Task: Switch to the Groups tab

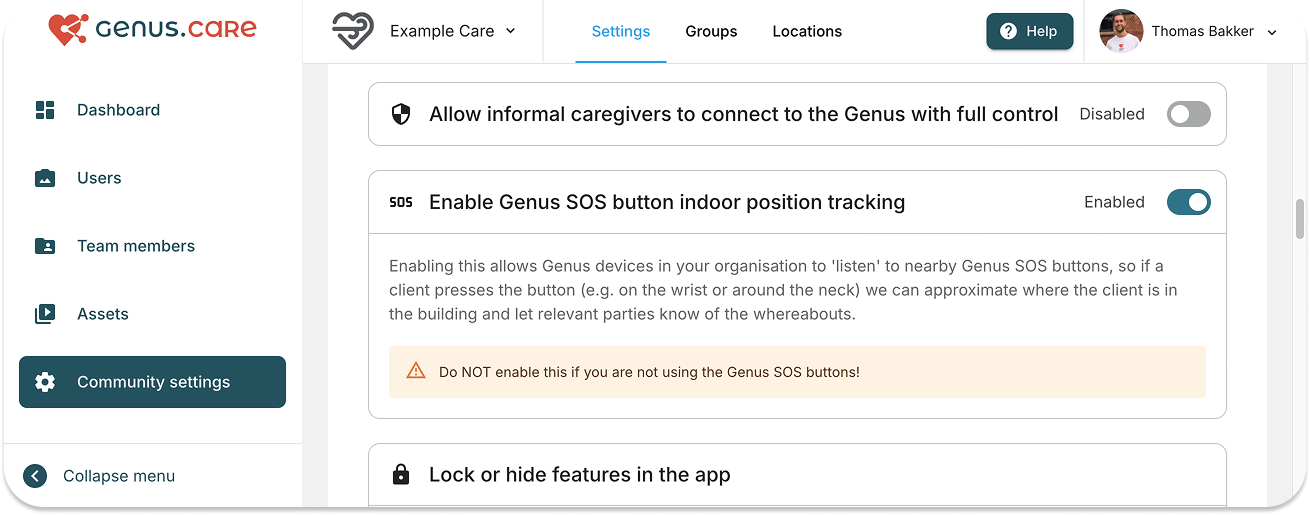Action: [x=711, y=31]
